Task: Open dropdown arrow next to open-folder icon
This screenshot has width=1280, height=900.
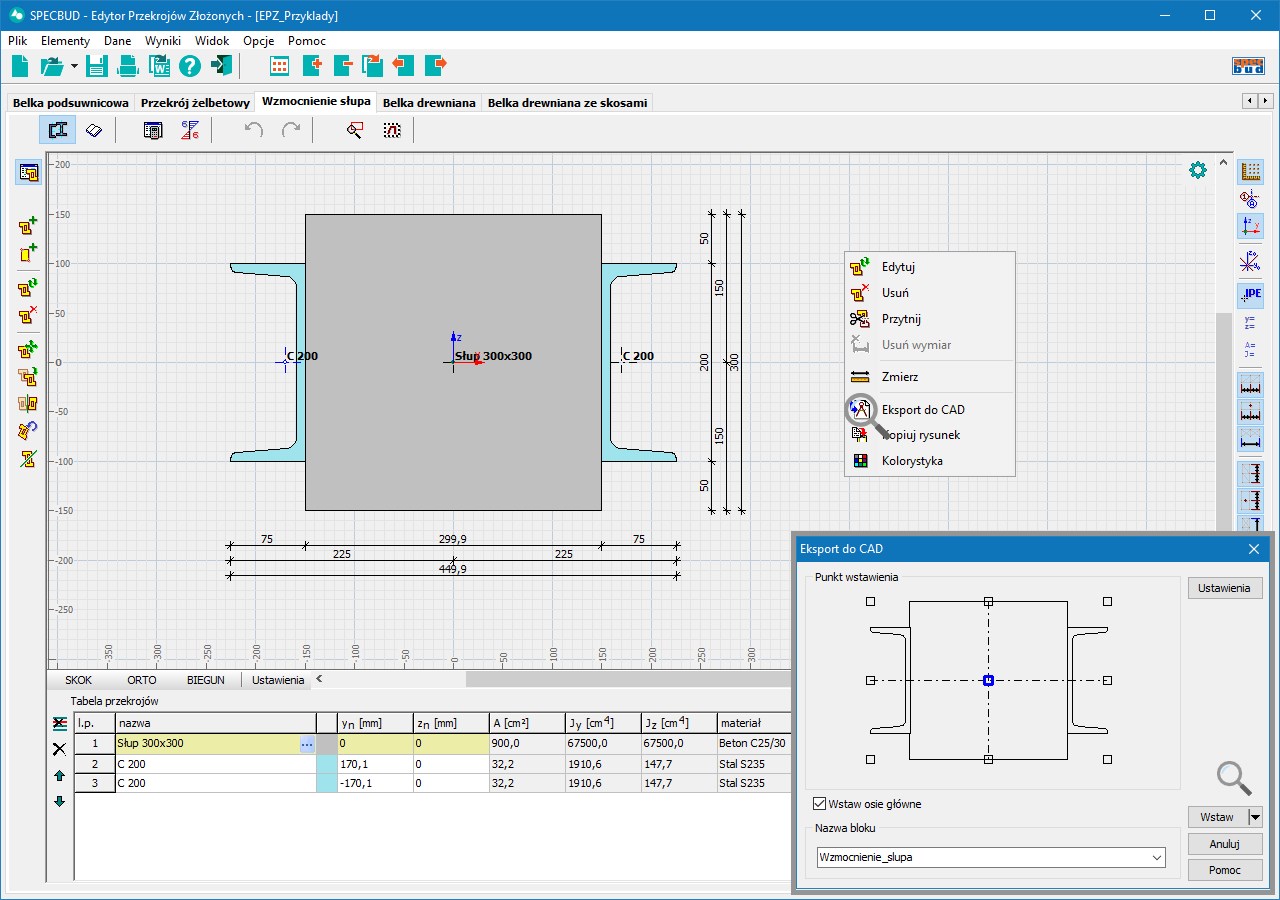Action: point(74,66)
